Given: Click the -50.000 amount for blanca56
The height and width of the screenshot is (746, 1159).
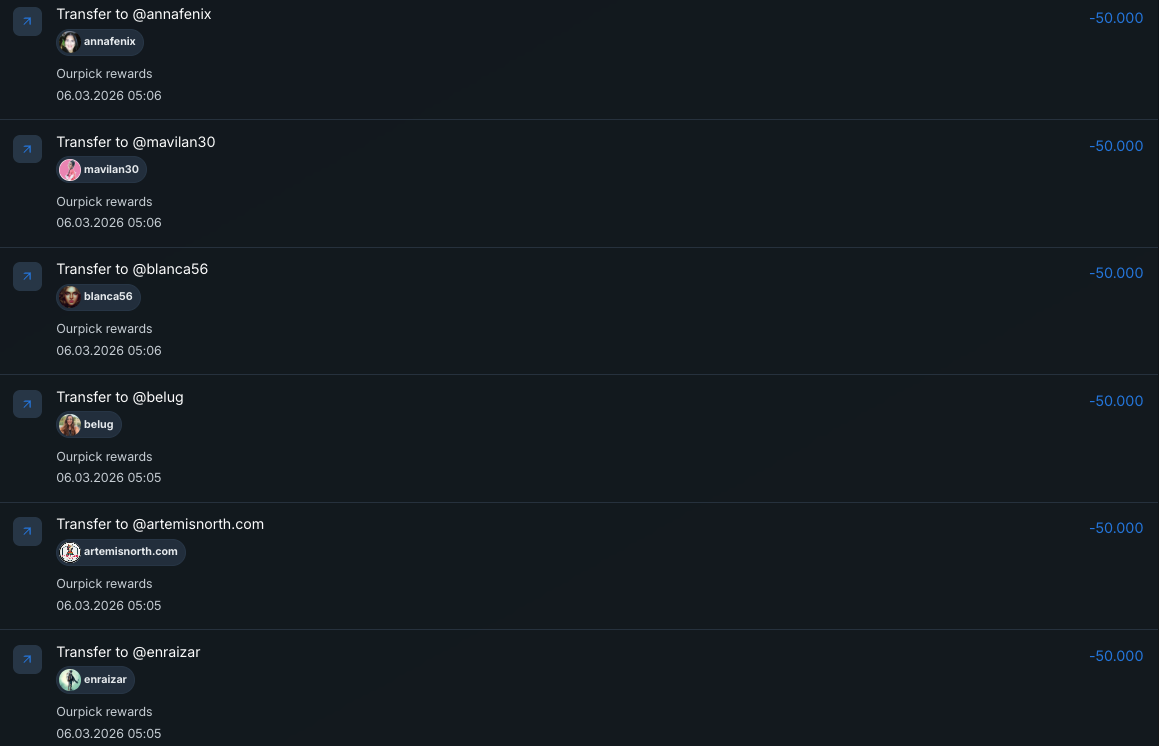Looking at the screenshot, I should point(1116,273).
